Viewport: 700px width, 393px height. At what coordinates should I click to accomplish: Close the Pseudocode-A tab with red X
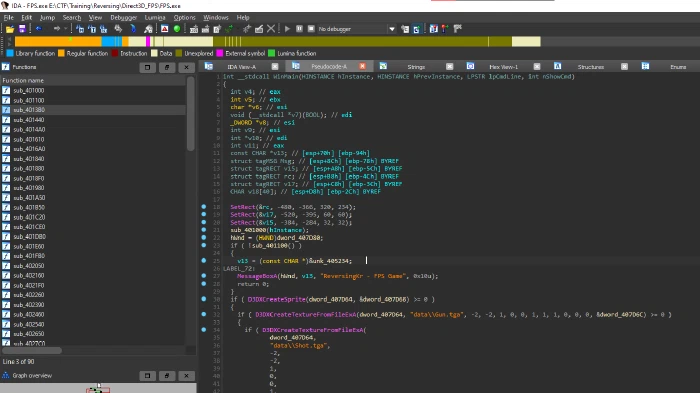[362, 67]
